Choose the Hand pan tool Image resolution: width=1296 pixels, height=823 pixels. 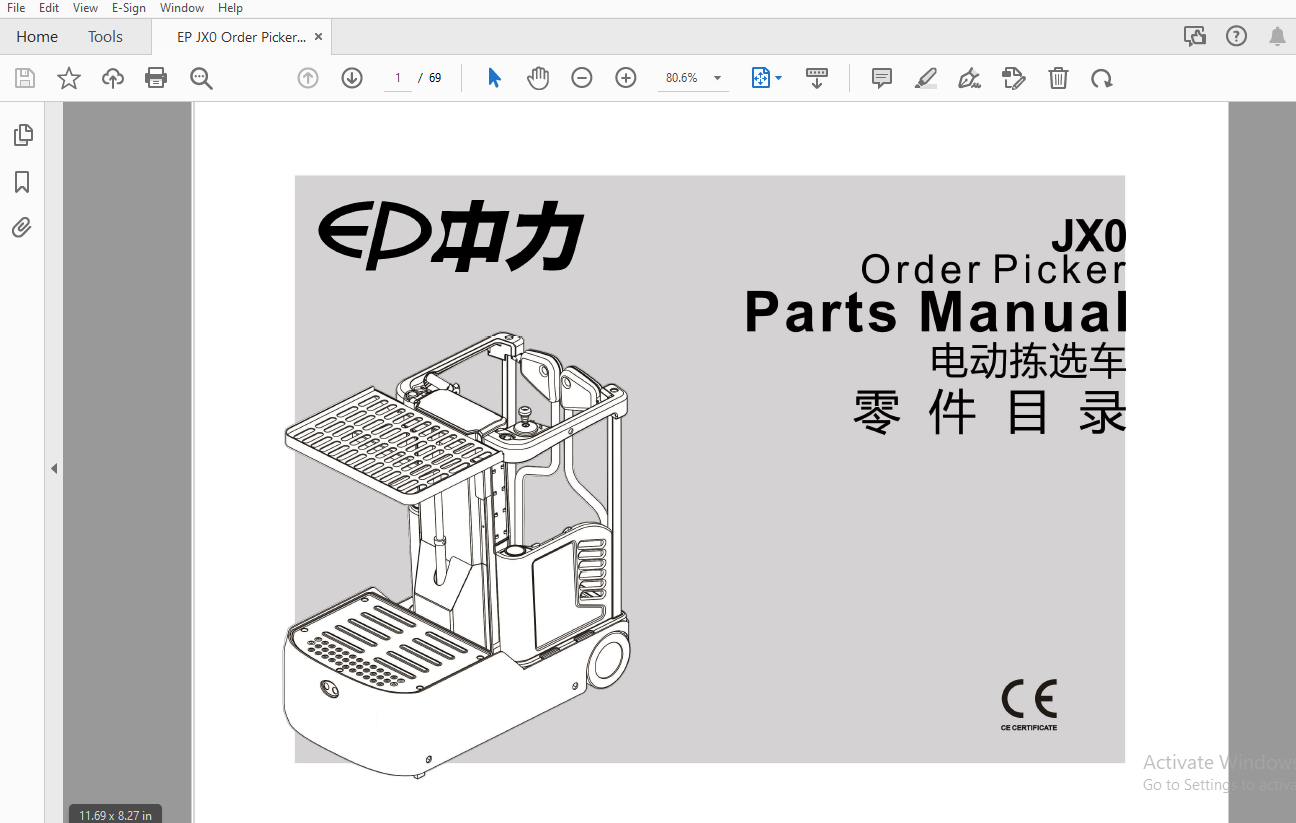538,78
